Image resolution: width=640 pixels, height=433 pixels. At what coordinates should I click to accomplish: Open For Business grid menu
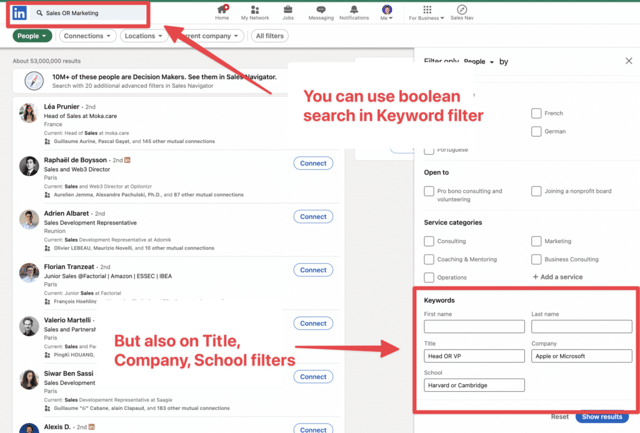[x=427, y=12]
